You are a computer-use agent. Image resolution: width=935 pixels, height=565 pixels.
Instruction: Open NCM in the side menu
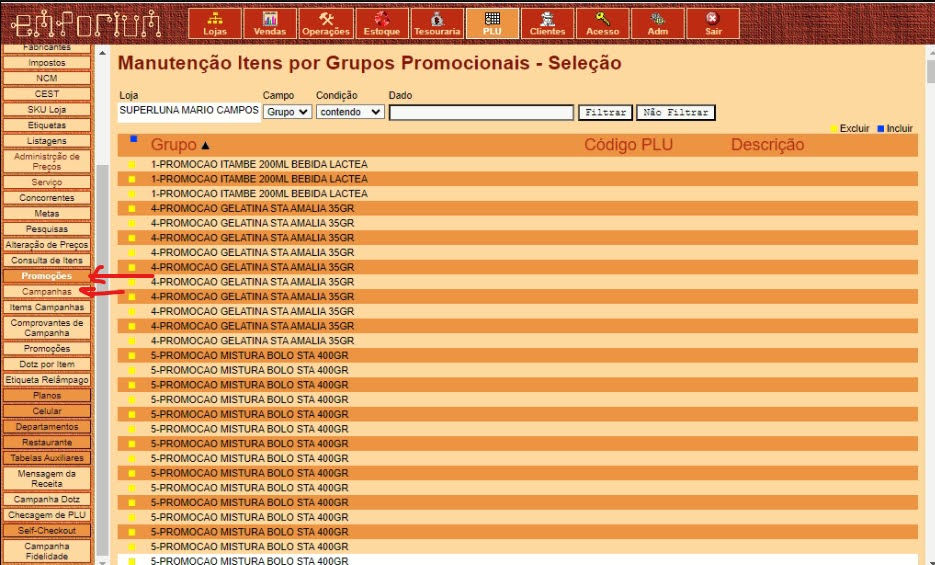pyautogui.click(x=47, y=79)
